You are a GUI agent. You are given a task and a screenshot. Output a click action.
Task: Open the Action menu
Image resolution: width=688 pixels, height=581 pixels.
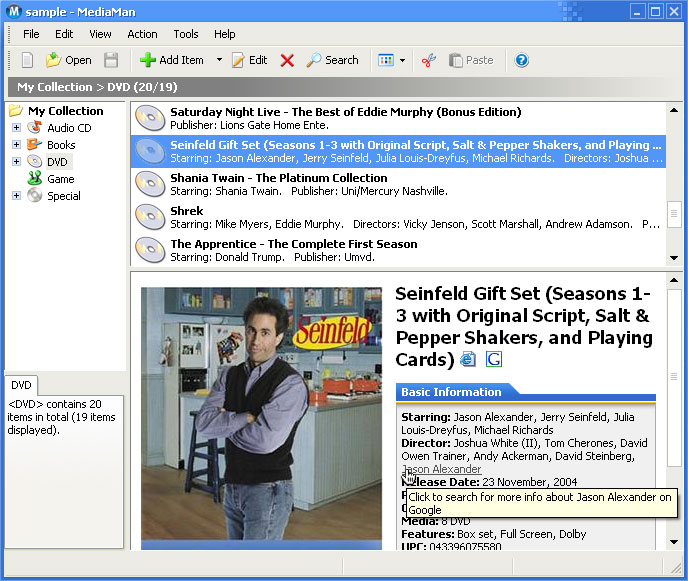pos(142,34)
